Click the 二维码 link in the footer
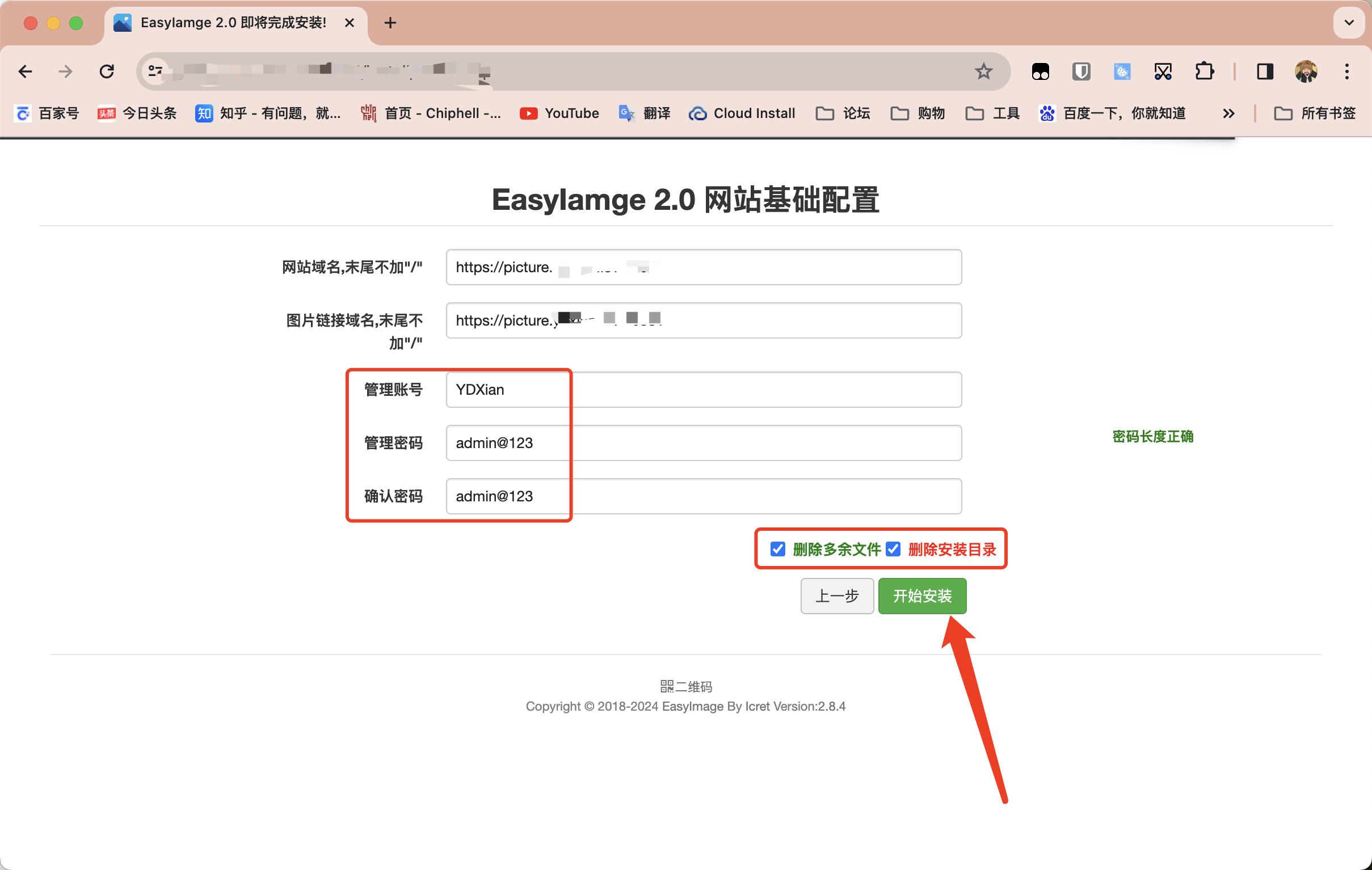The width and height of the screenshot is (1372, 870). pos(686,686)
